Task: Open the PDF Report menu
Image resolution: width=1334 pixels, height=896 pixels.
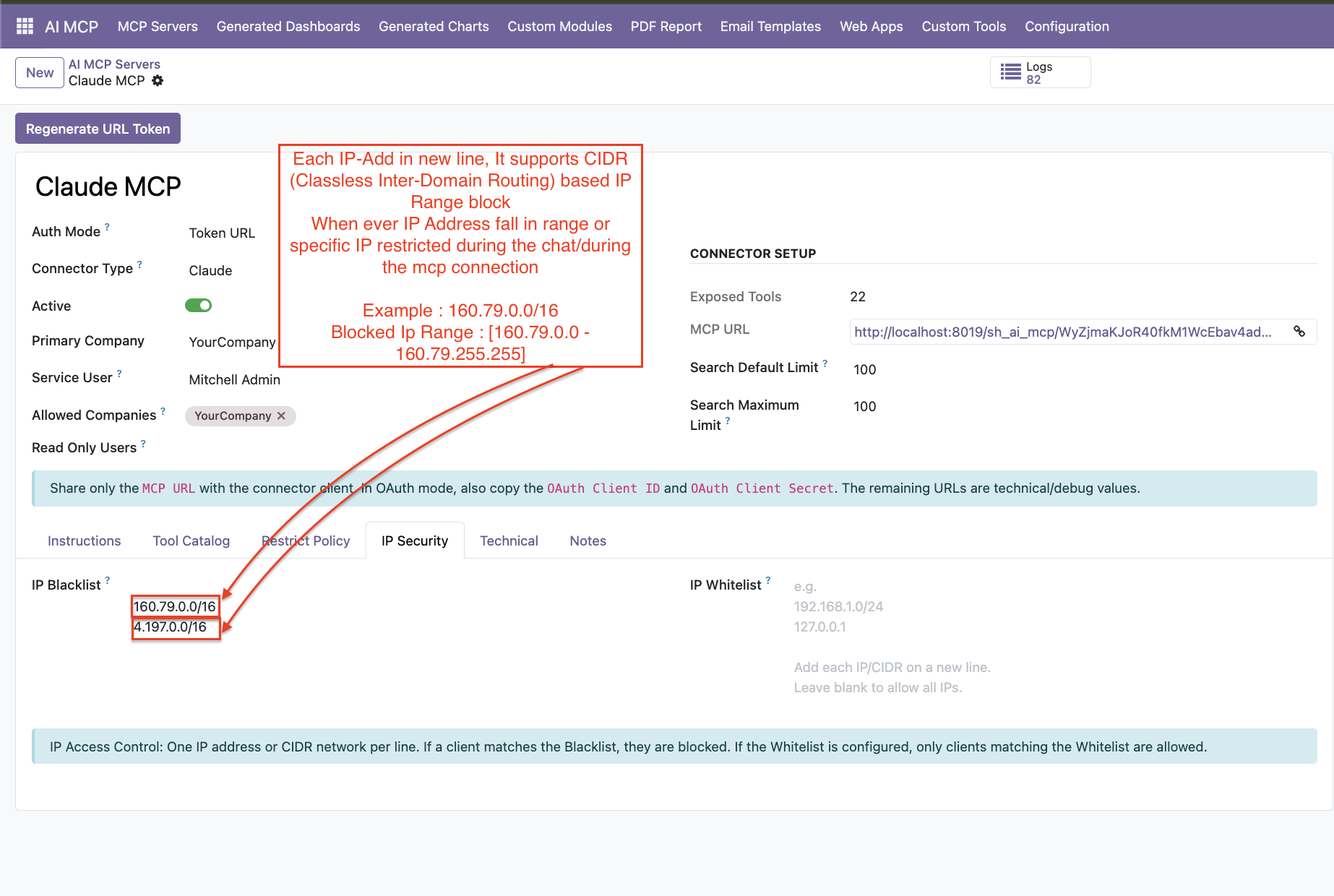Action: point(666,27)
